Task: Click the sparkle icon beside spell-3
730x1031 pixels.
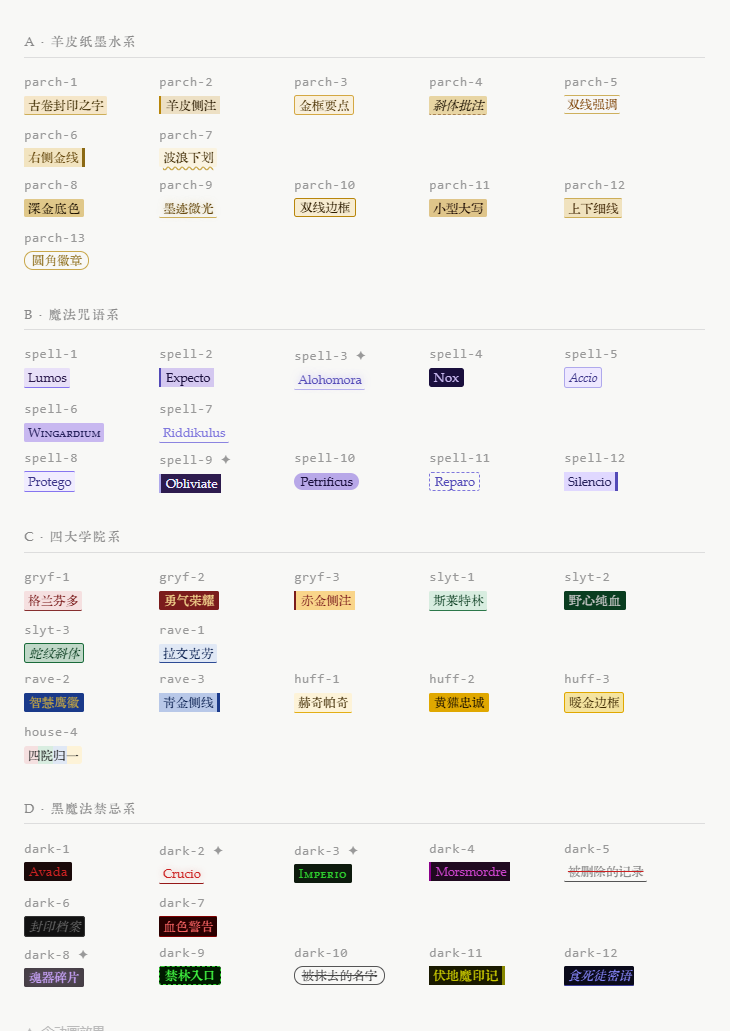Action: pos(361,356)
